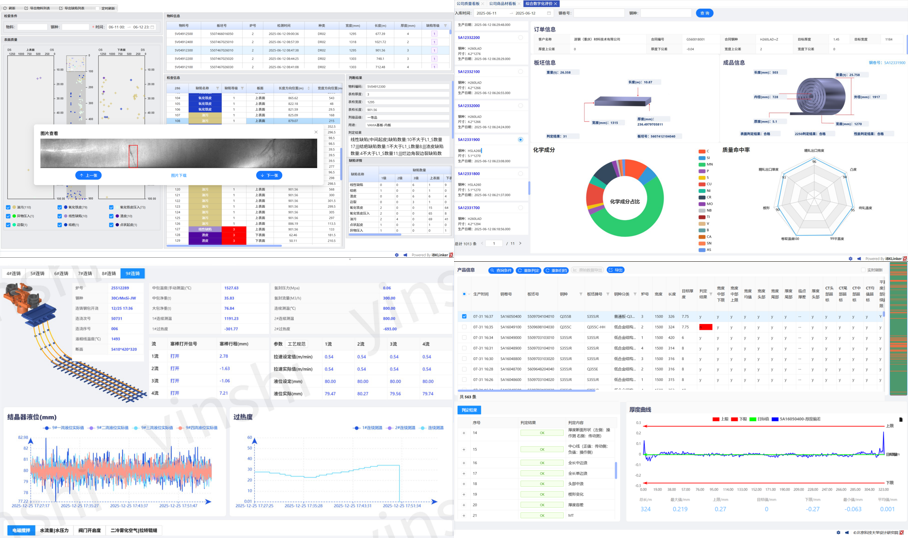Open the 水流量|水压力 bottom tab
The image size is (908, 538).
pyautogui.click(x=54, y=530)
